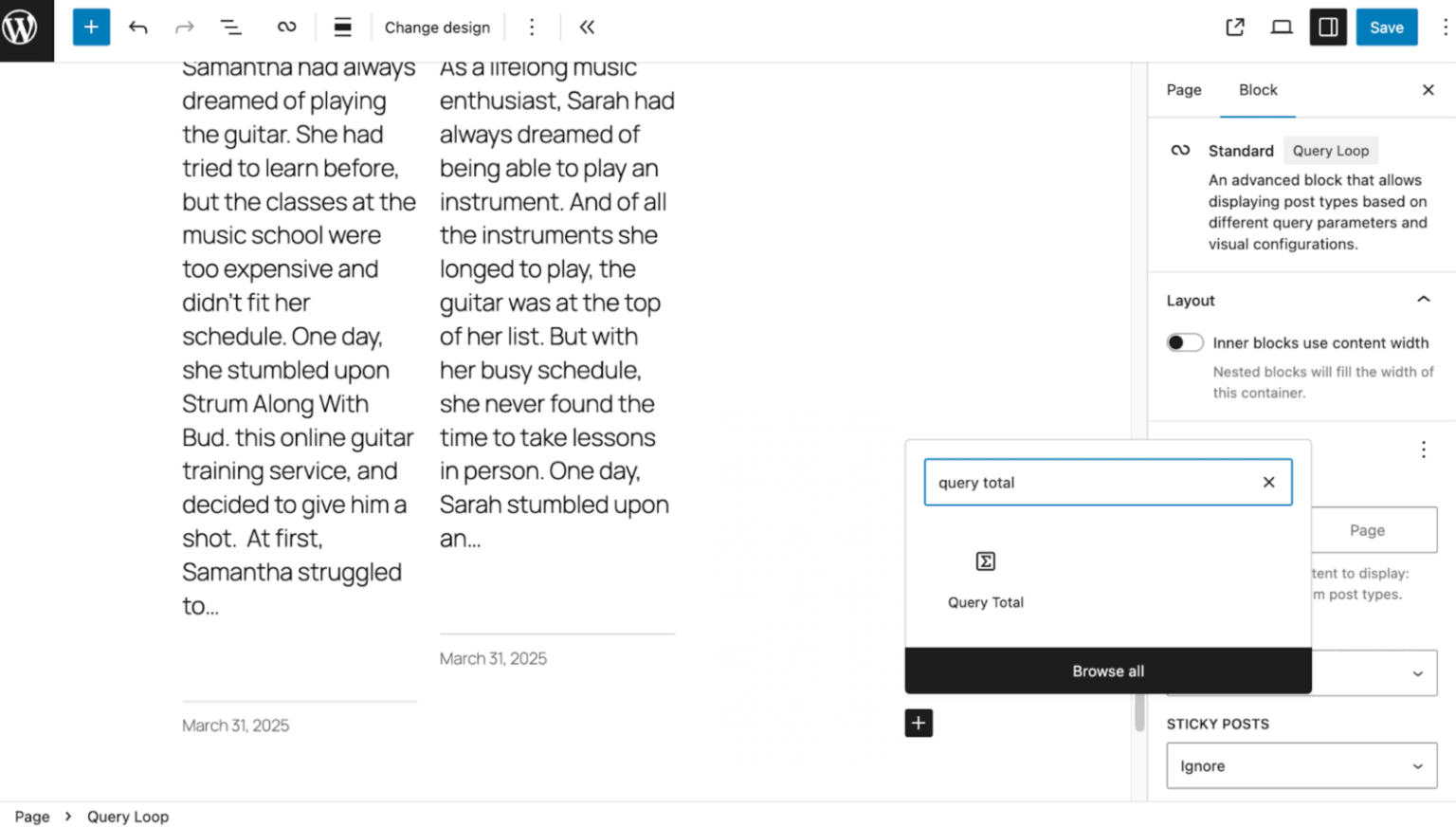Open the block options three-dot menu

tap(531, 28)
